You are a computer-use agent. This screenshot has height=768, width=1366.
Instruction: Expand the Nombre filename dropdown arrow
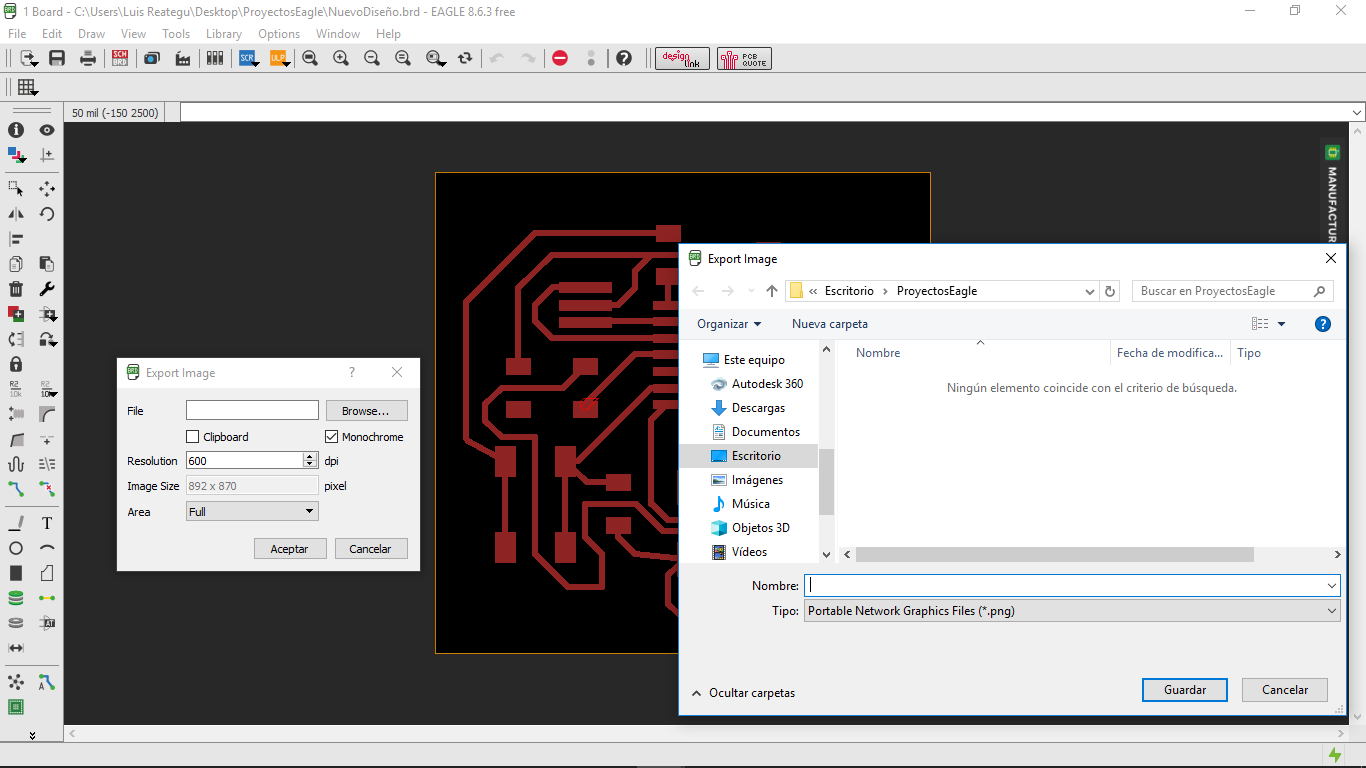tap(1331, 586)
